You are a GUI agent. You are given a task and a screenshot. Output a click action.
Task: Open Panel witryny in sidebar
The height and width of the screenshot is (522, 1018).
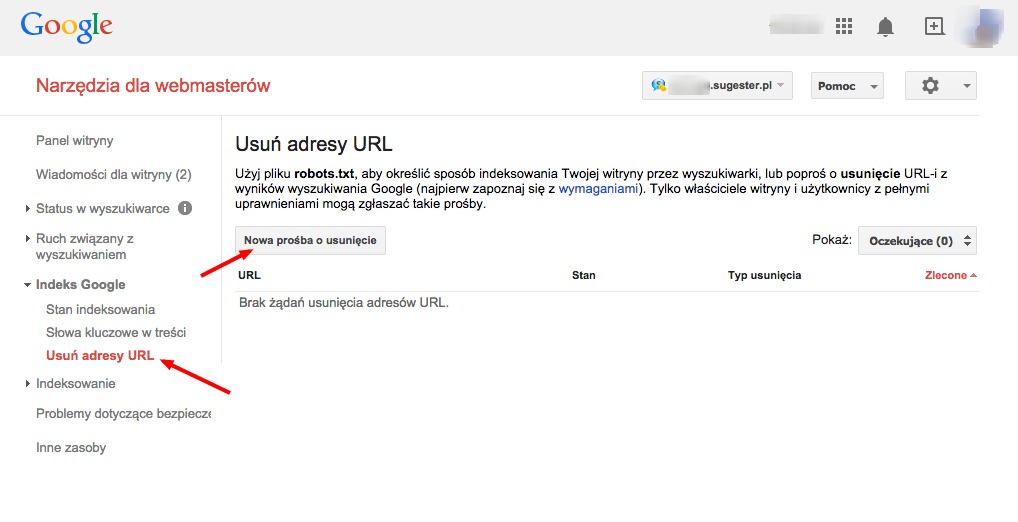pos(75,141)
